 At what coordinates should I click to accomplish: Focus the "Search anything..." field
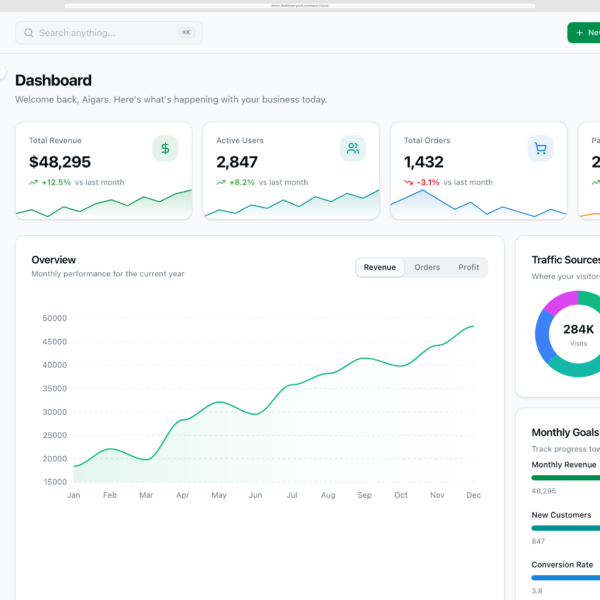(x=109, y=33)
